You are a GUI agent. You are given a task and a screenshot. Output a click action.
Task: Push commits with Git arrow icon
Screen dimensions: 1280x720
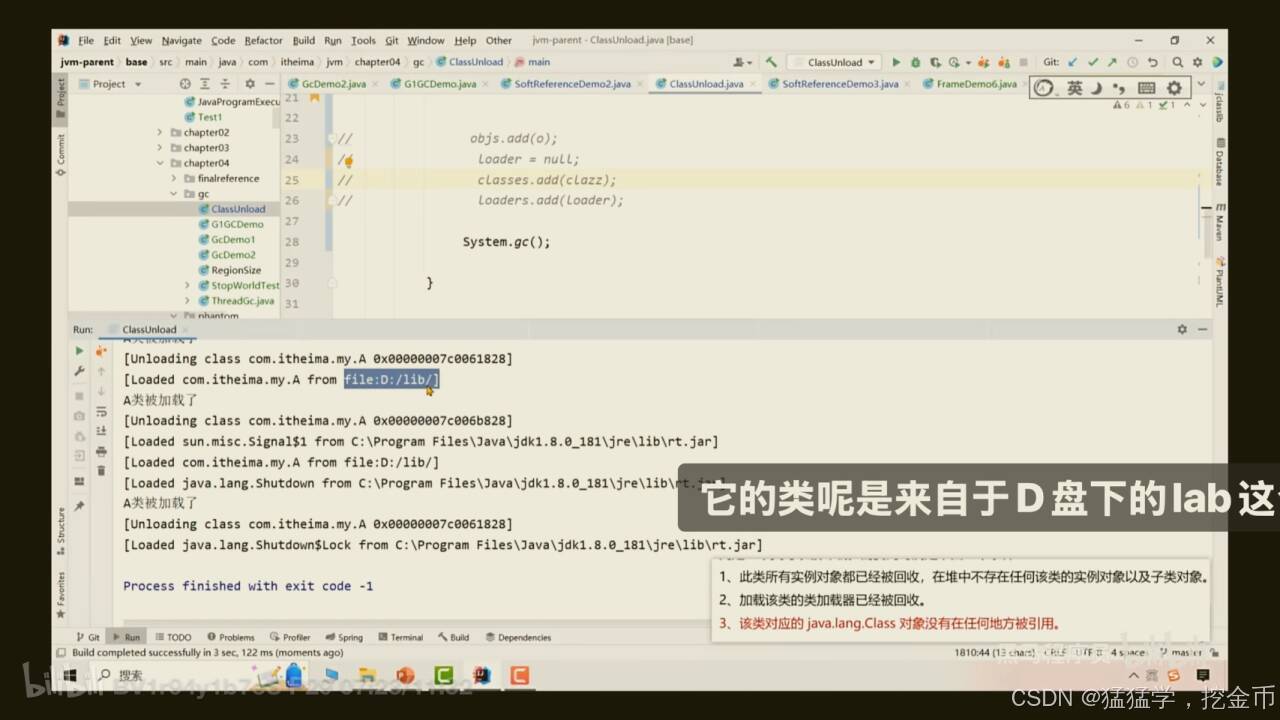[1112, 62]
